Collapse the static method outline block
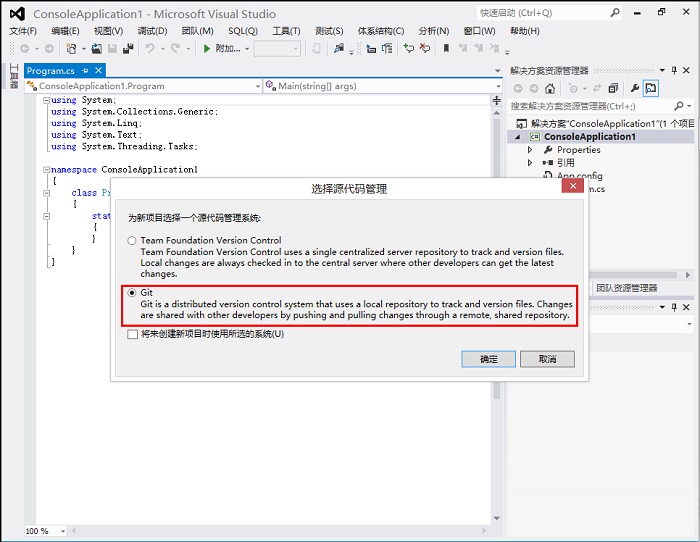The image size is (700, 542). point(46,217)
